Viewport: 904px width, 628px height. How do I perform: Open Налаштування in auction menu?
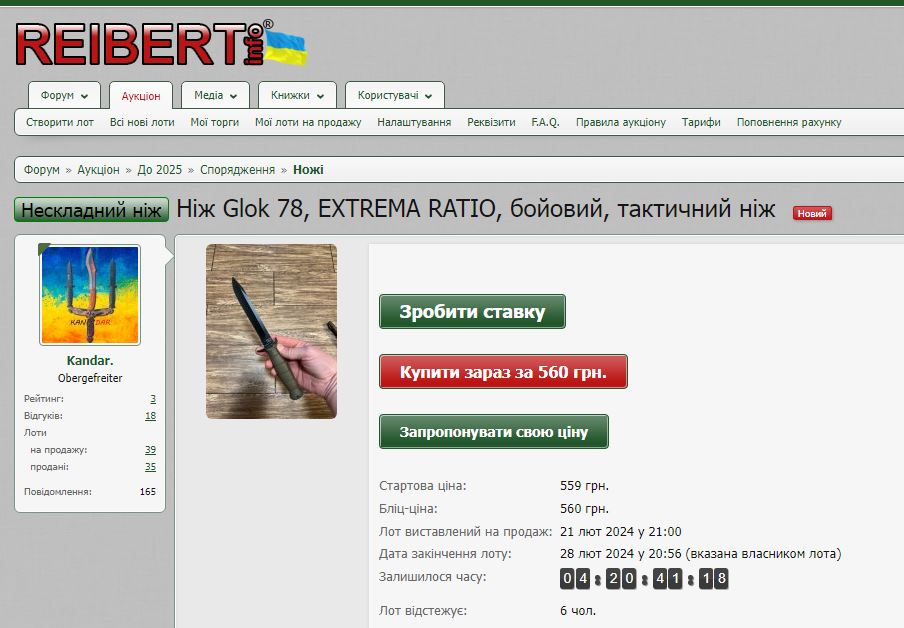(x=414, y=122)
